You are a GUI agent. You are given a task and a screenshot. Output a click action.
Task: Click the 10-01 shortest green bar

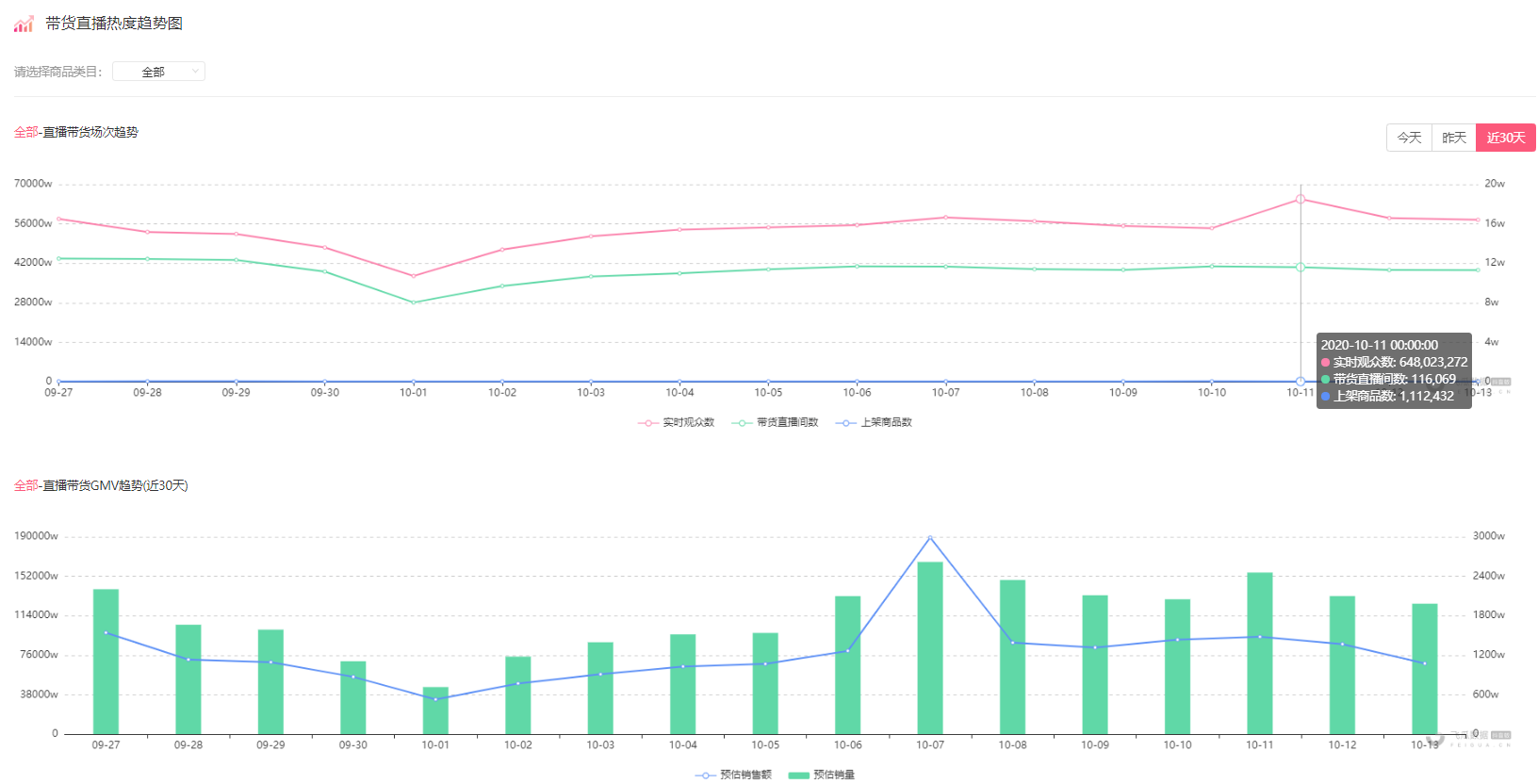[435, 710]
